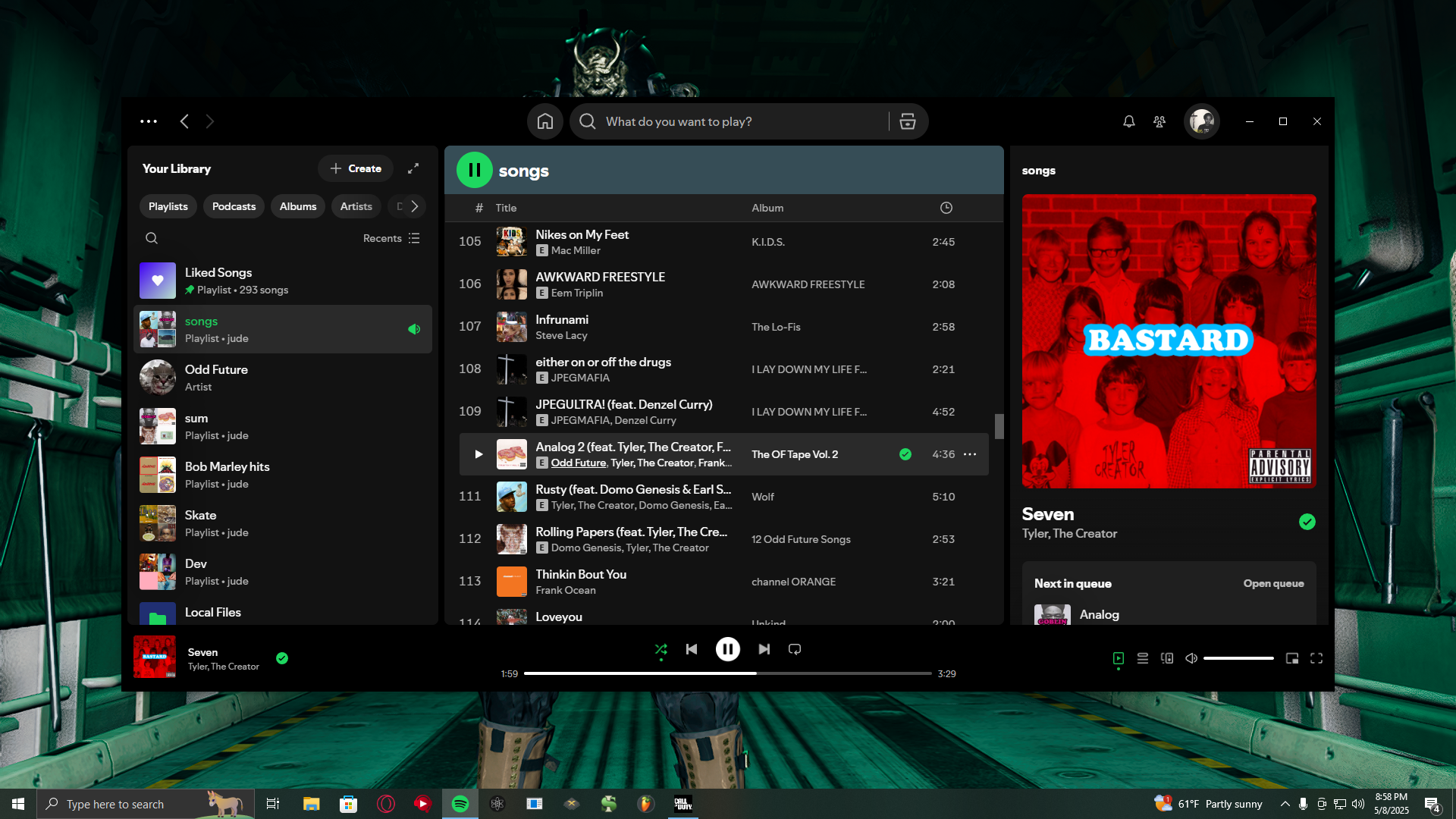1456x819 pixels.
Task: Toggle repeat mode
Action: [794, 649]
